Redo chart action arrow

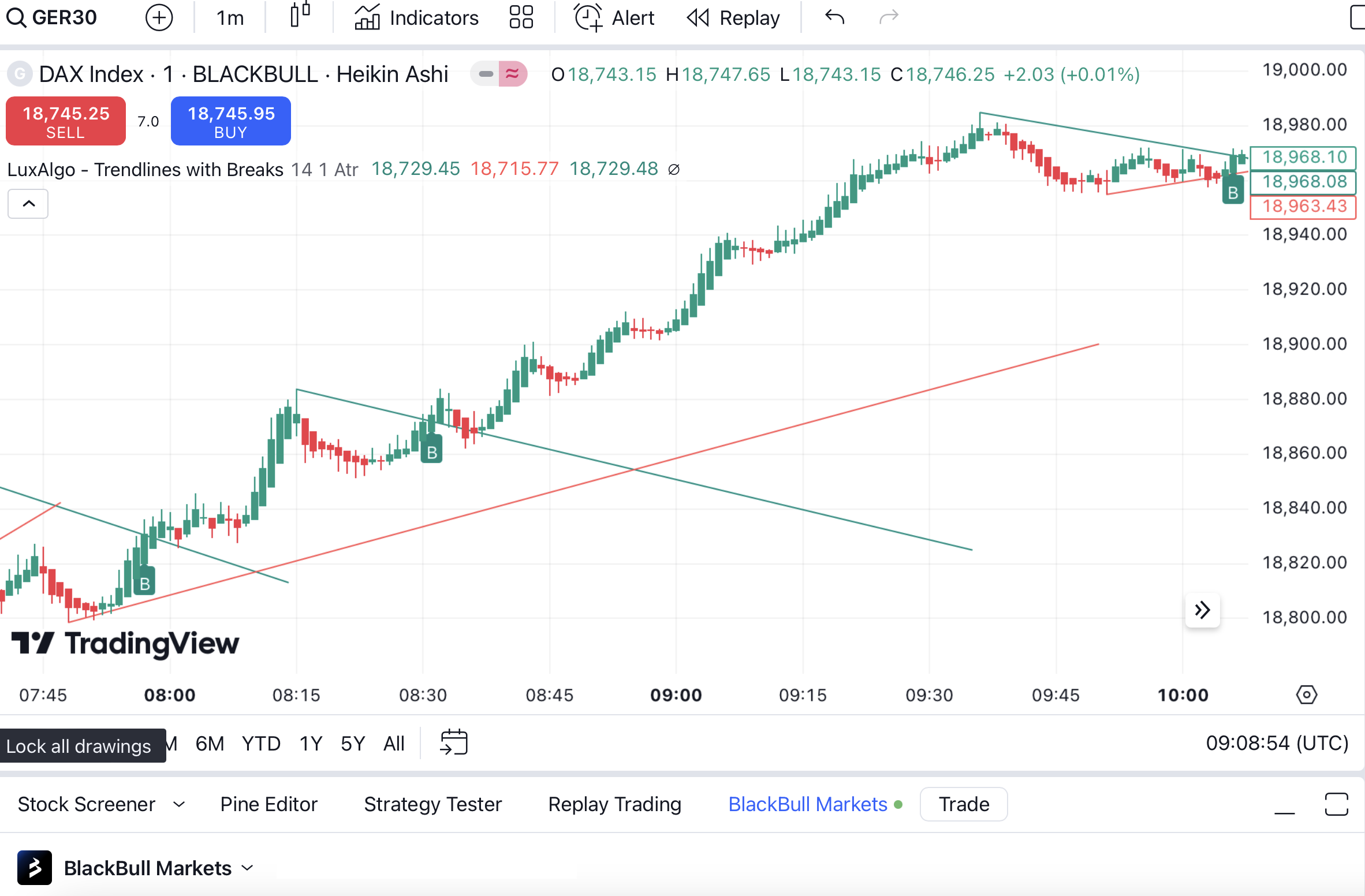coord(889,17)
